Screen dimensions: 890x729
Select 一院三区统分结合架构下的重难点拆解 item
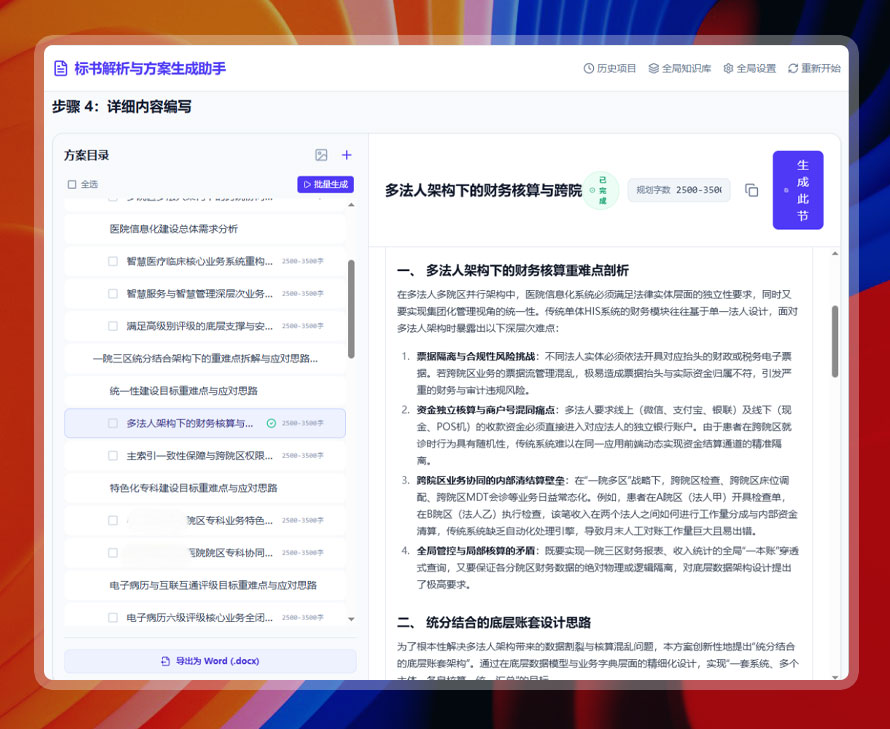click(x=205, y=358)
